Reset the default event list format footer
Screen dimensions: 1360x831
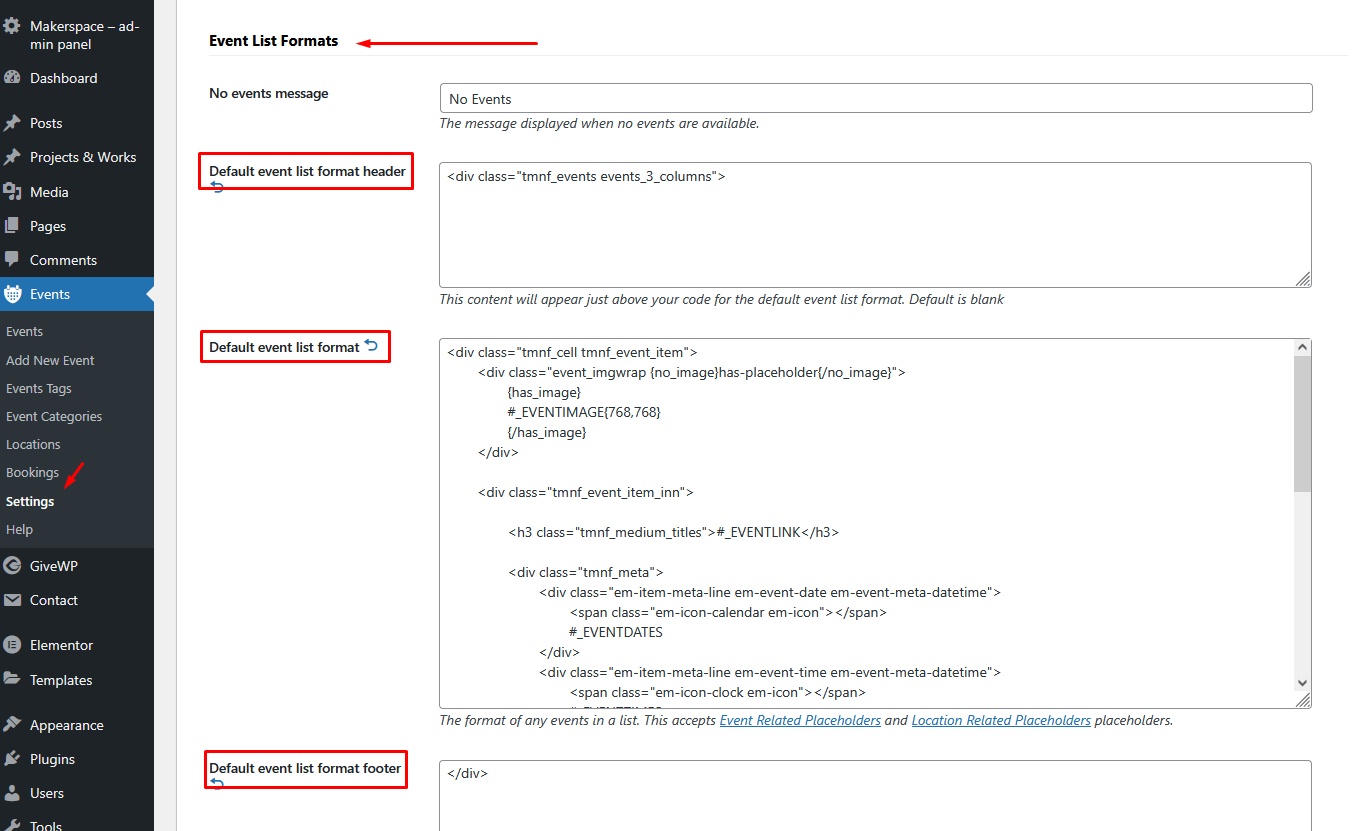tap(216, 783)
